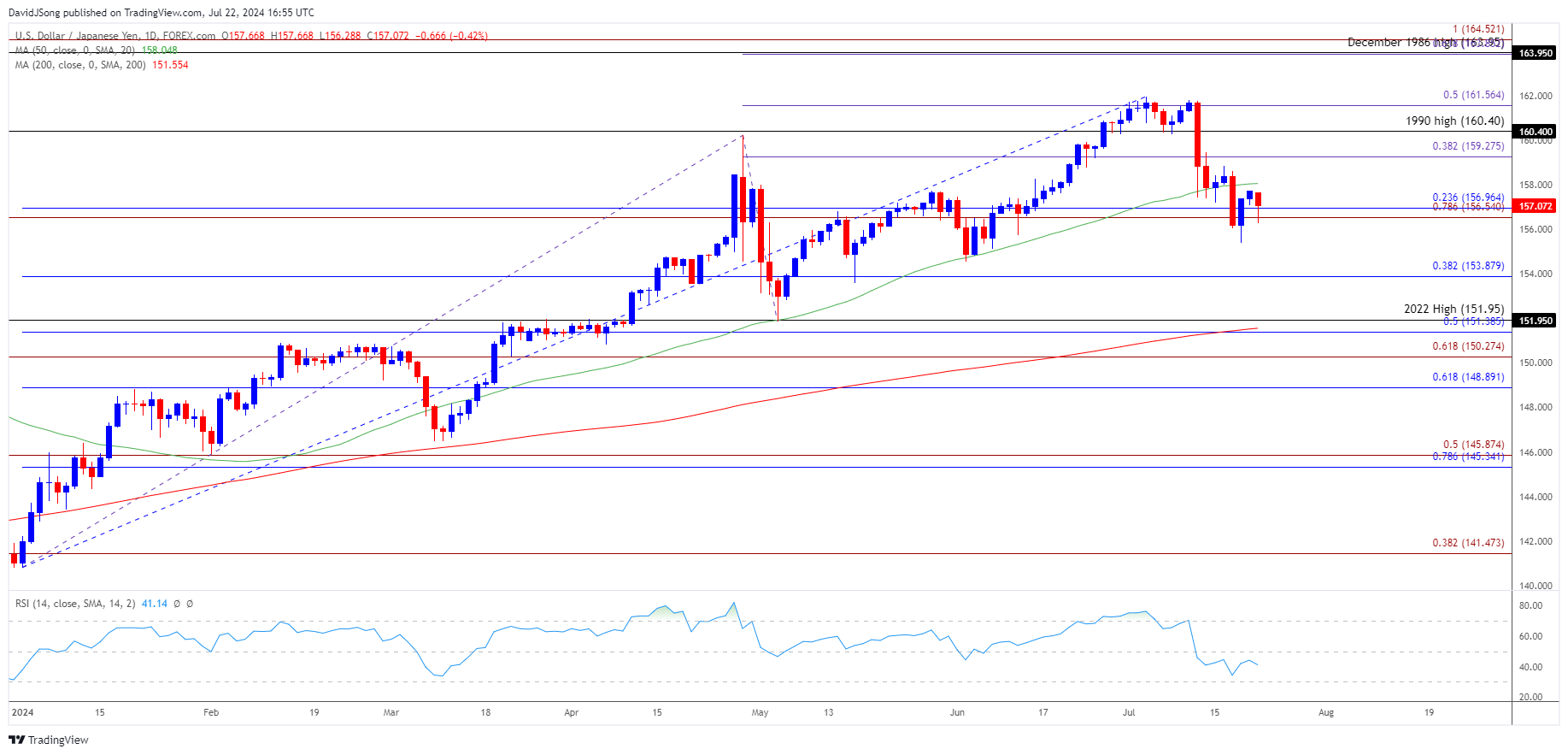Click the May label on the time axis
Image resolution: width=1568 pixels, height=755 pixels.
[760, 712]
